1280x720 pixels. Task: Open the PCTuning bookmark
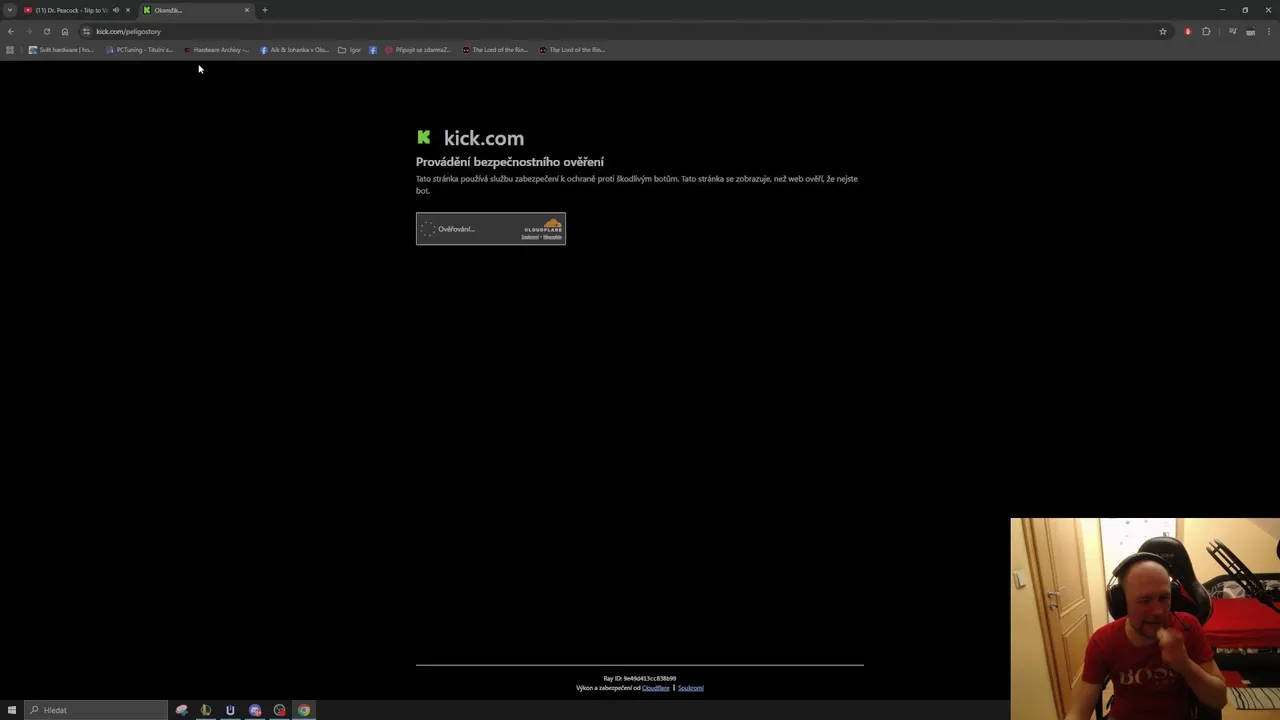(x=139, y=50)
